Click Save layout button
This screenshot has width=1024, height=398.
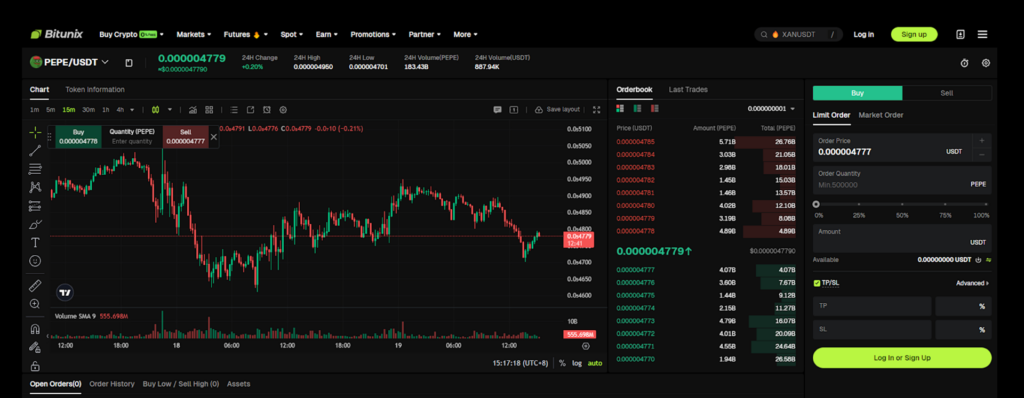pos(558,110)
